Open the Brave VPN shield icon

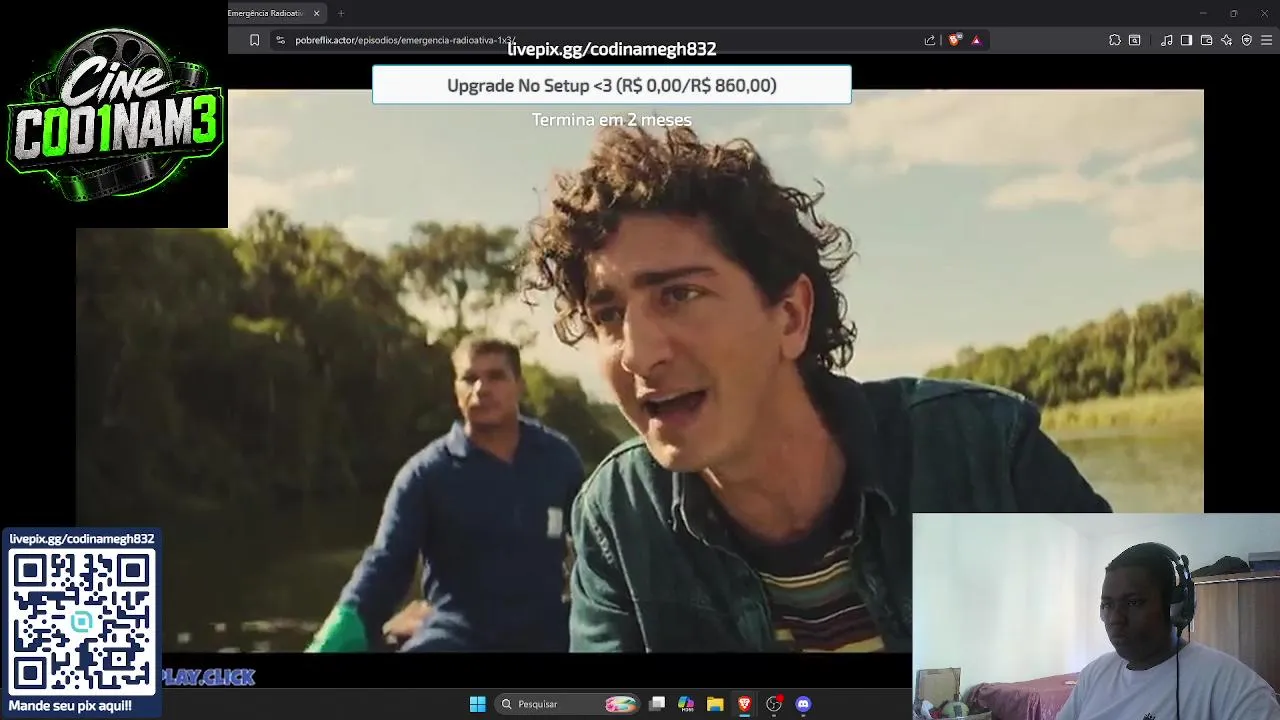coord(1246,40)
